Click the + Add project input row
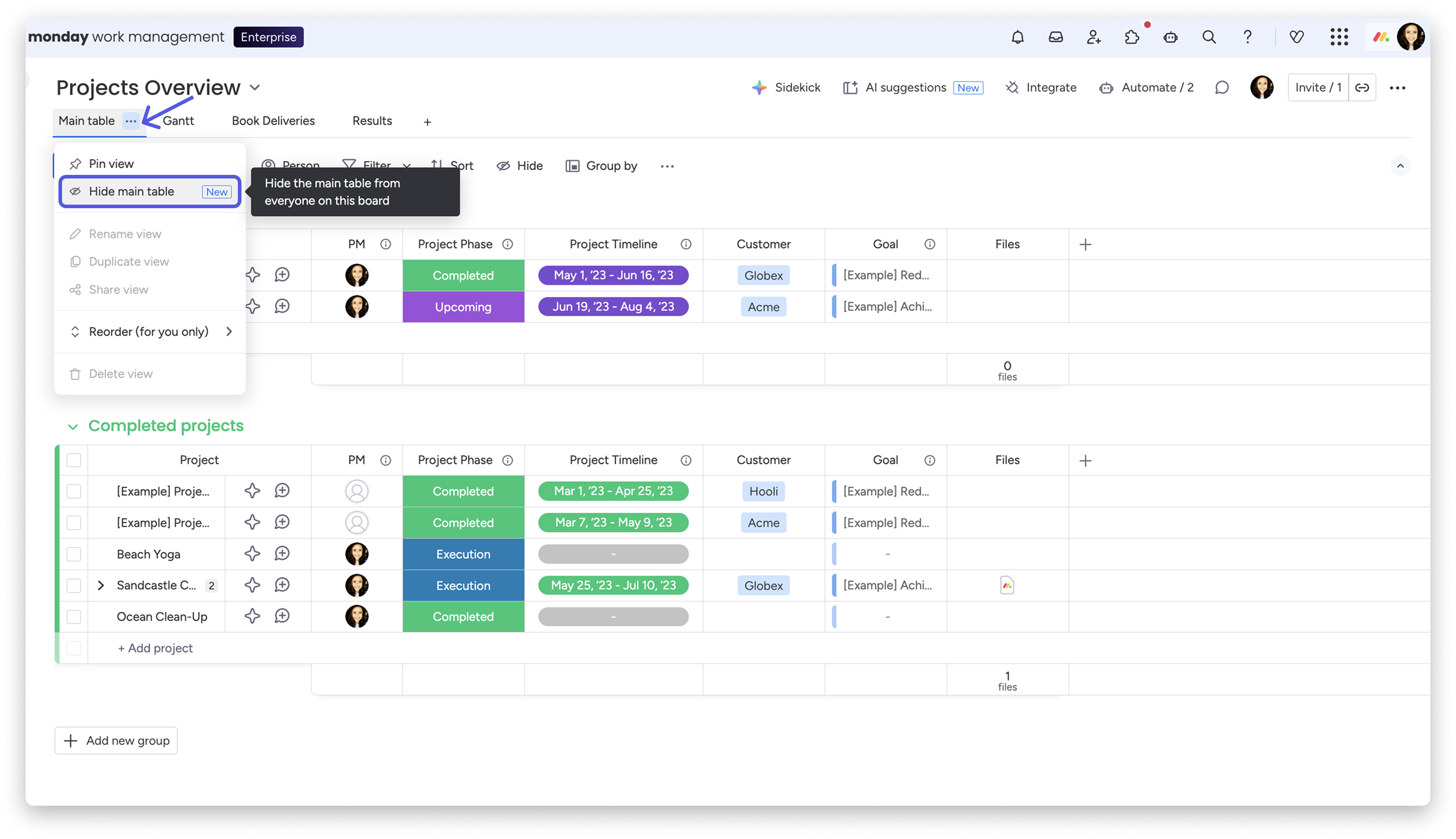 (x=155, y=648)
